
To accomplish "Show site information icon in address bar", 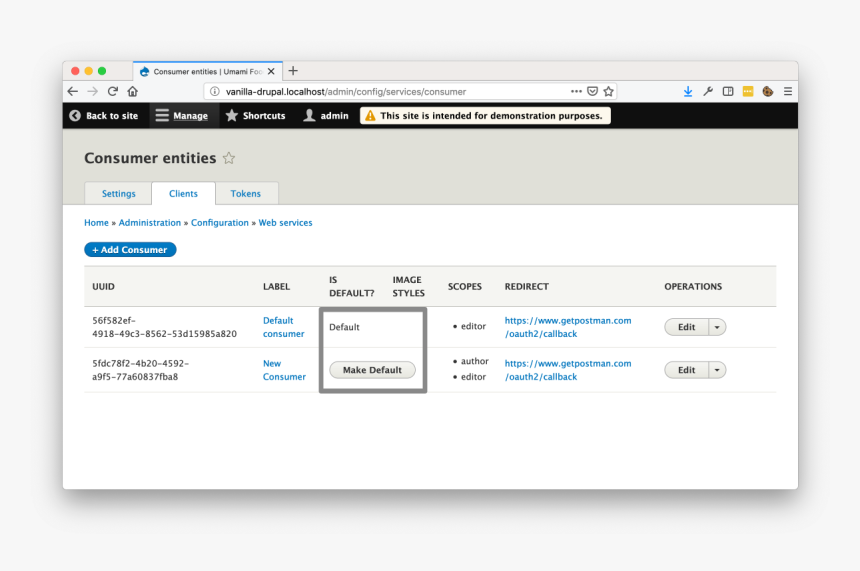I will point(215,92).
